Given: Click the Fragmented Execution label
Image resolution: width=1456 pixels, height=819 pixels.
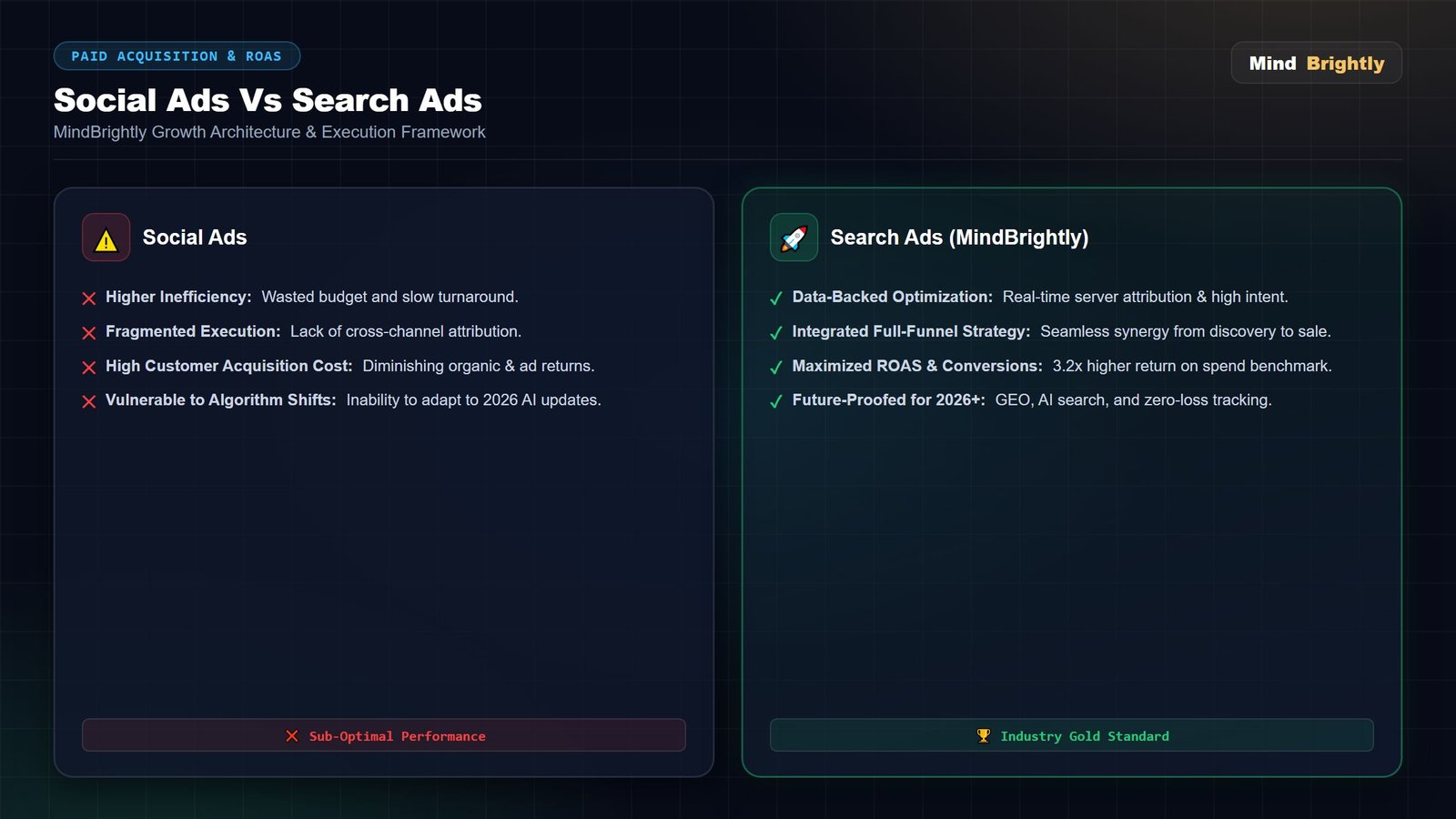Looking at the screenshot, I should click(193, 331).
